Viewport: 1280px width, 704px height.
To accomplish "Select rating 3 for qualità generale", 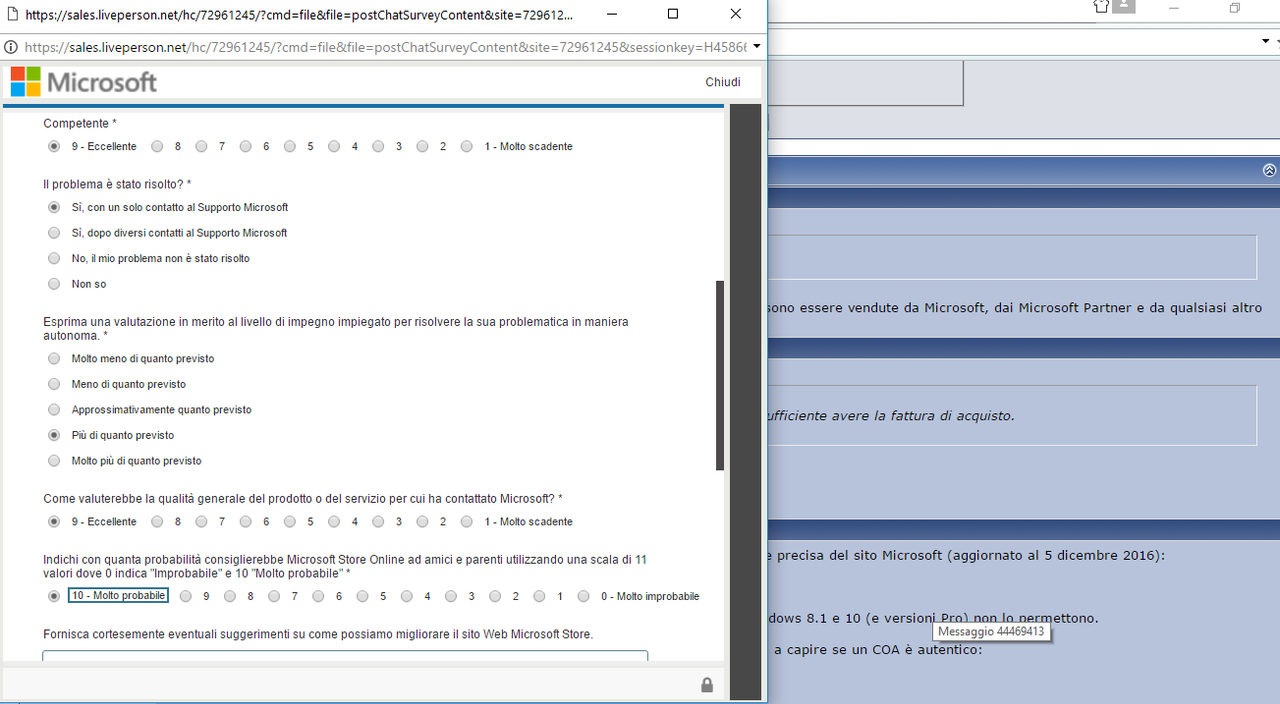I will coord(378,521).
